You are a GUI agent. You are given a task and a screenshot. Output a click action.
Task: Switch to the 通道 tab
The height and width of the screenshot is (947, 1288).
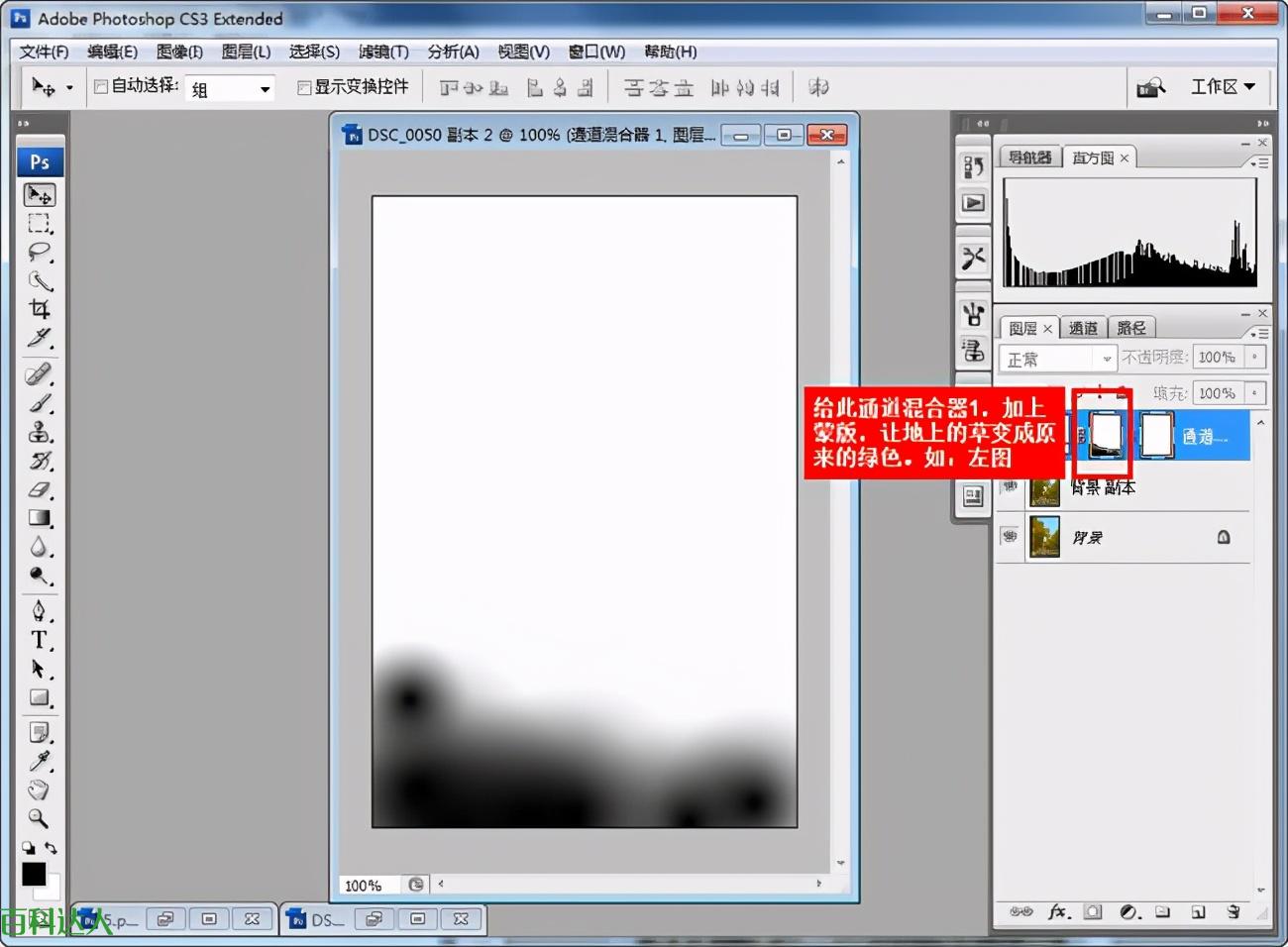click(x=1082, y=328)
